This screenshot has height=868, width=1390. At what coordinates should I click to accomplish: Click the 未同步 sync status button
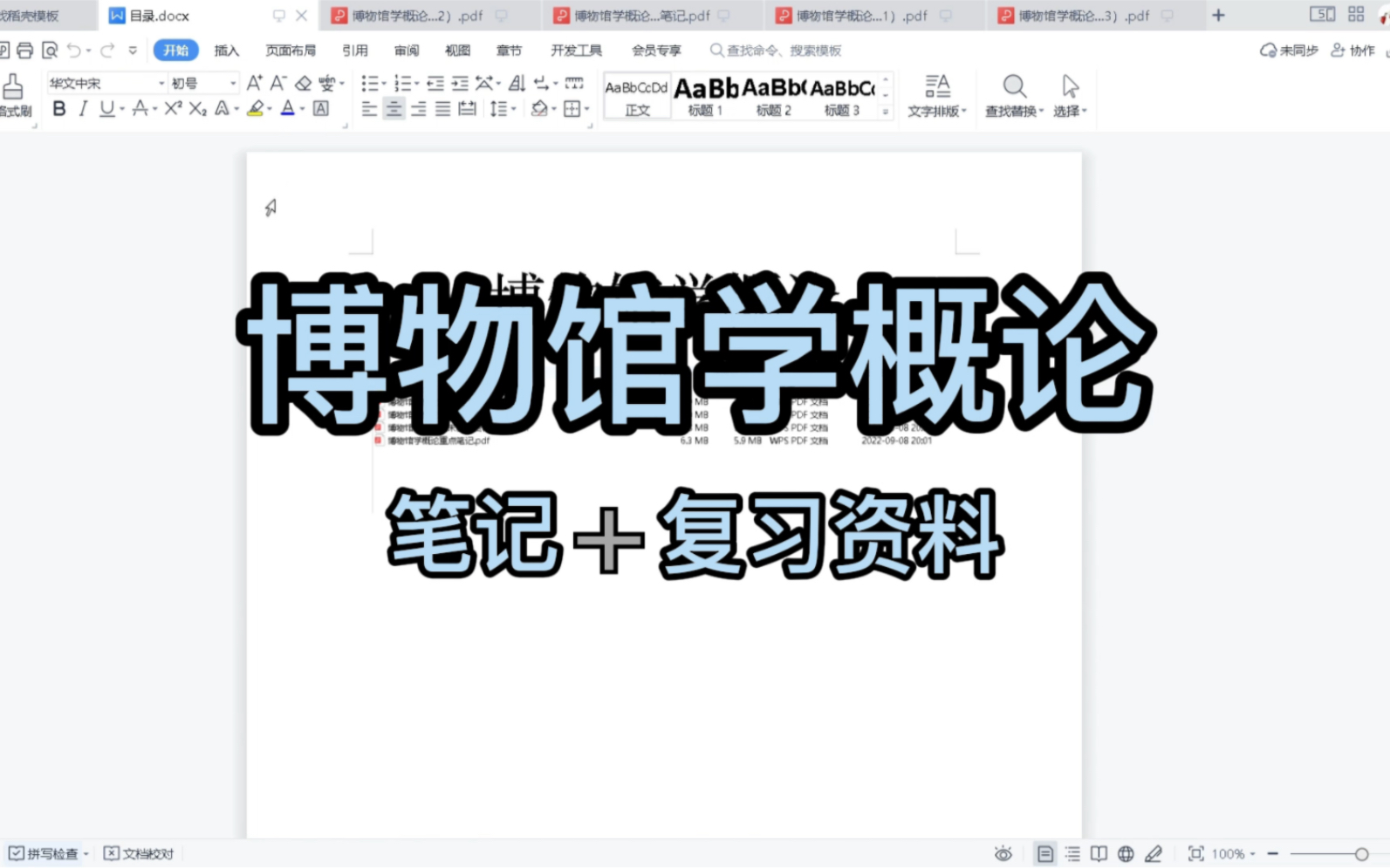coord(1289,51)
